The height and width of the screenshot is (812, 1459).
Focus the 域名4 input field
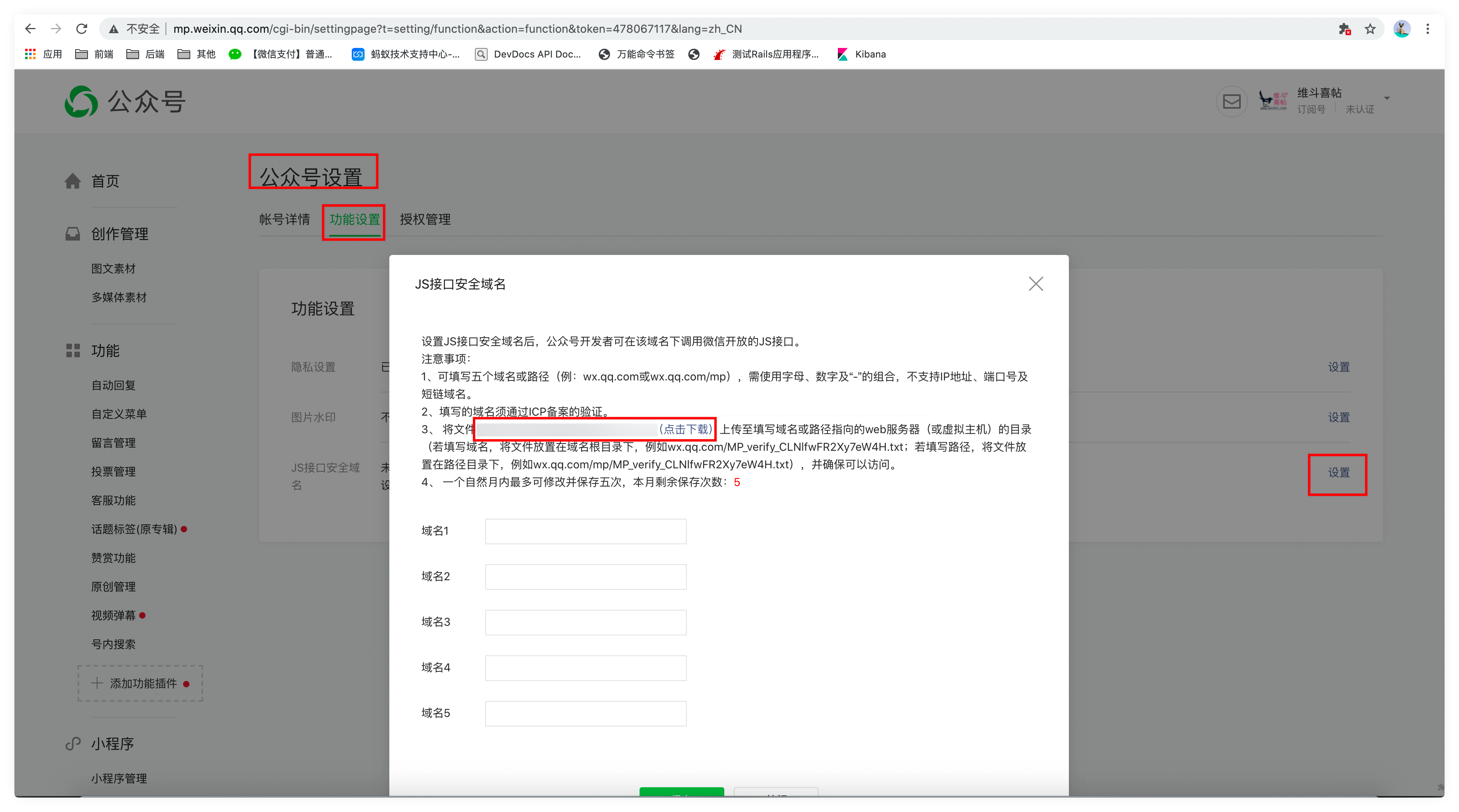click(586, 668)
